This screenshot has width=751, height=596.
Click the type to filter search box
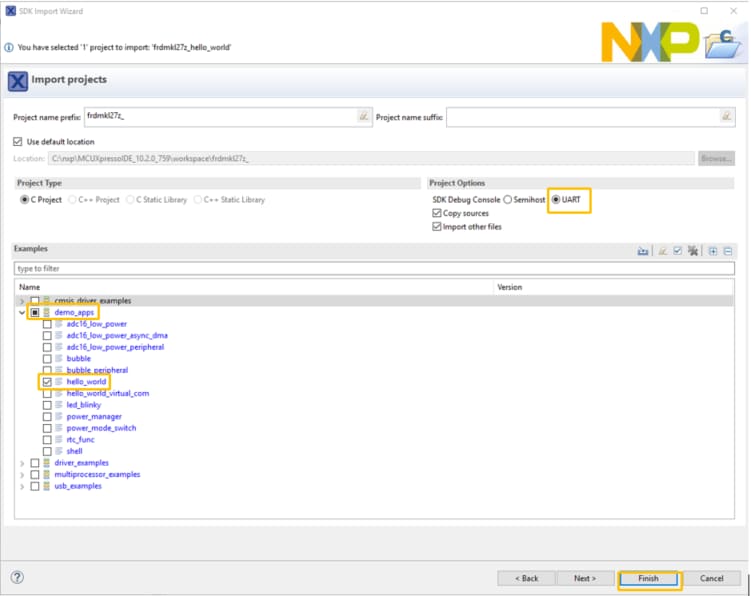coord(374,269)
